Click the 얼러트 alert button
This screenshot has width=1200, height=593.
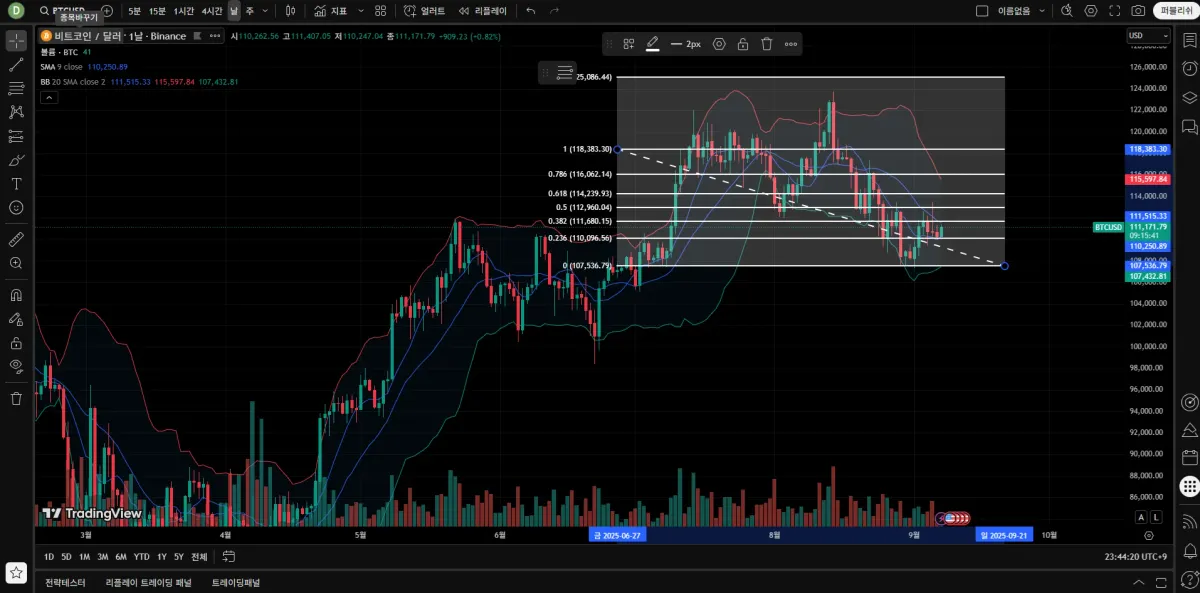[425, 10]
